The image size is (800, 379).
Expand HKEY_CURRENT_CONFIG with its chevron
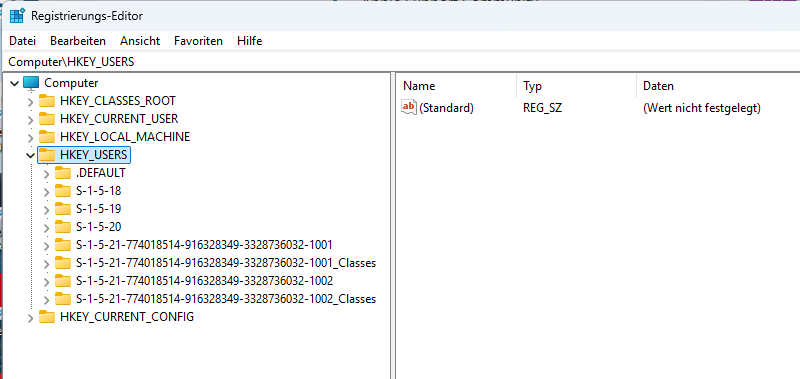[x=31, y=318]
